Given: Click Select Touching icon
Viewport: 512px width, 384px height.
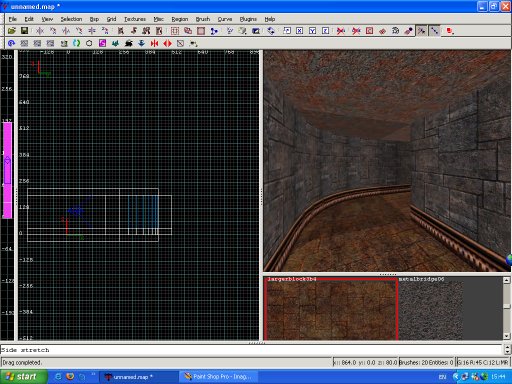Looking at the screenshot, I should pyautogui.click(x=133, y=31).
